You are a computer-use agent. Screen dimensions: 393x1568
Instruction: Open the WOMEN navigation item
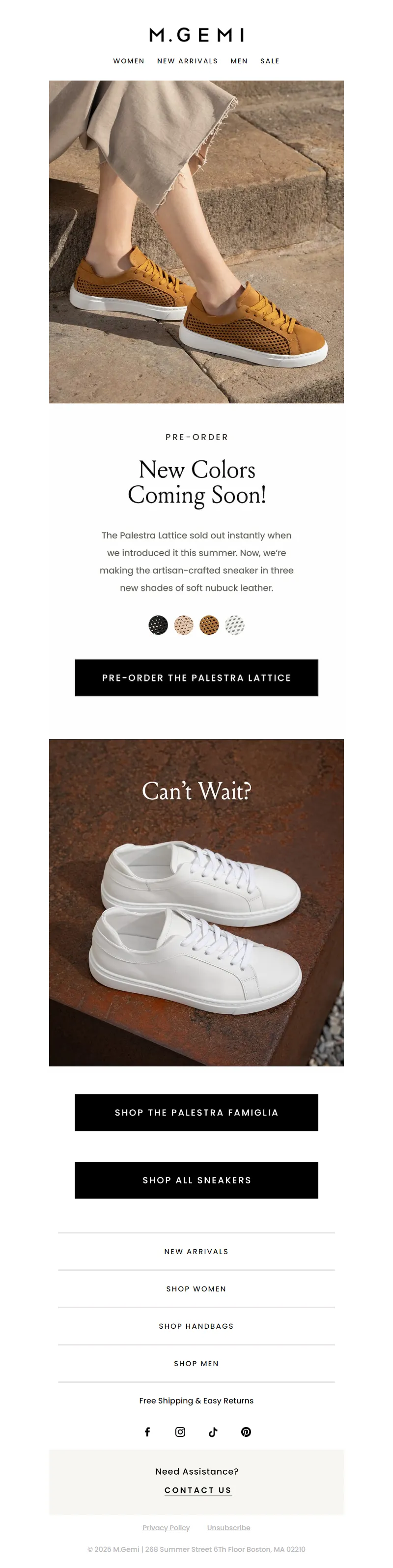(129, 61)
